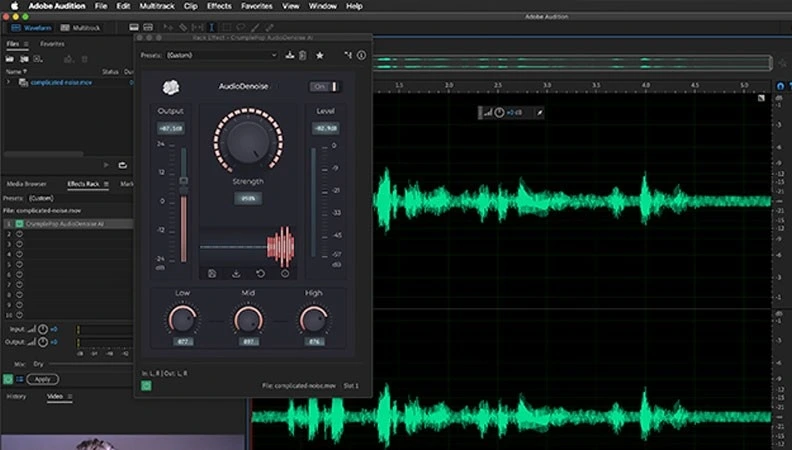Select the Paintbrush Selection tool
This screenshot has height=450, width=792.
click(x=256, y=27)
